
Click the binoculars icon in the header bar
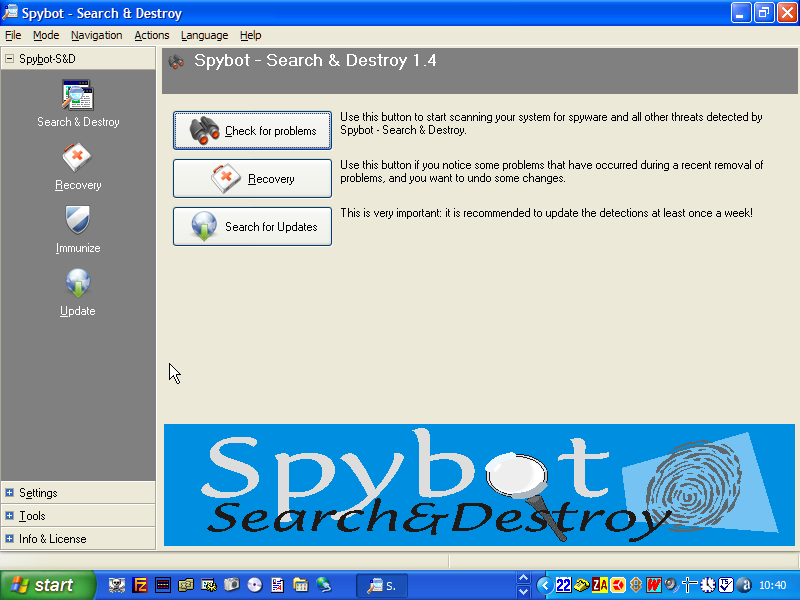(x=176, y=62)
